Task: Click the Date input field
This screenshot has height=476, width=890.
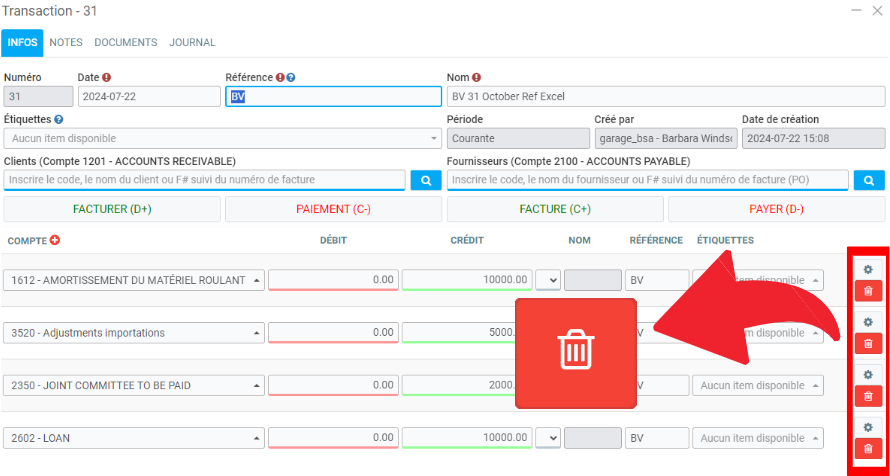Action: coord(148,96)
